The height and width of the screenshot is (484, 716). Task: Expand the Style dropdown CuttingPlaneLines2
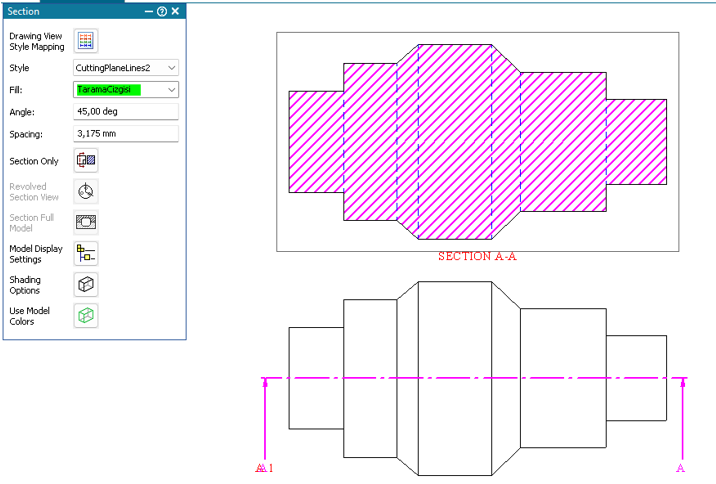[x=172, y=68]
